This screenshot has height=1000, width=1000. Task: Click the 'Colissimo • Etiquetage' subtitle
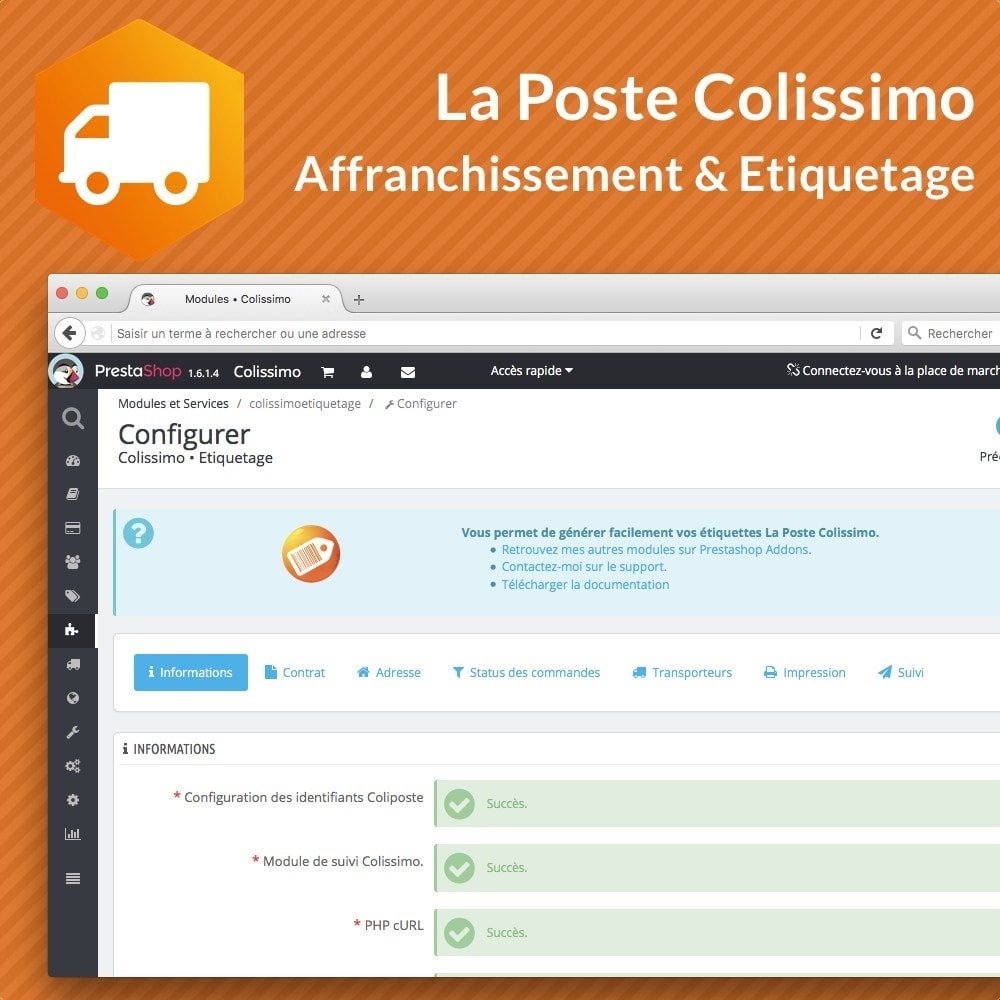(x=195, y=458)
